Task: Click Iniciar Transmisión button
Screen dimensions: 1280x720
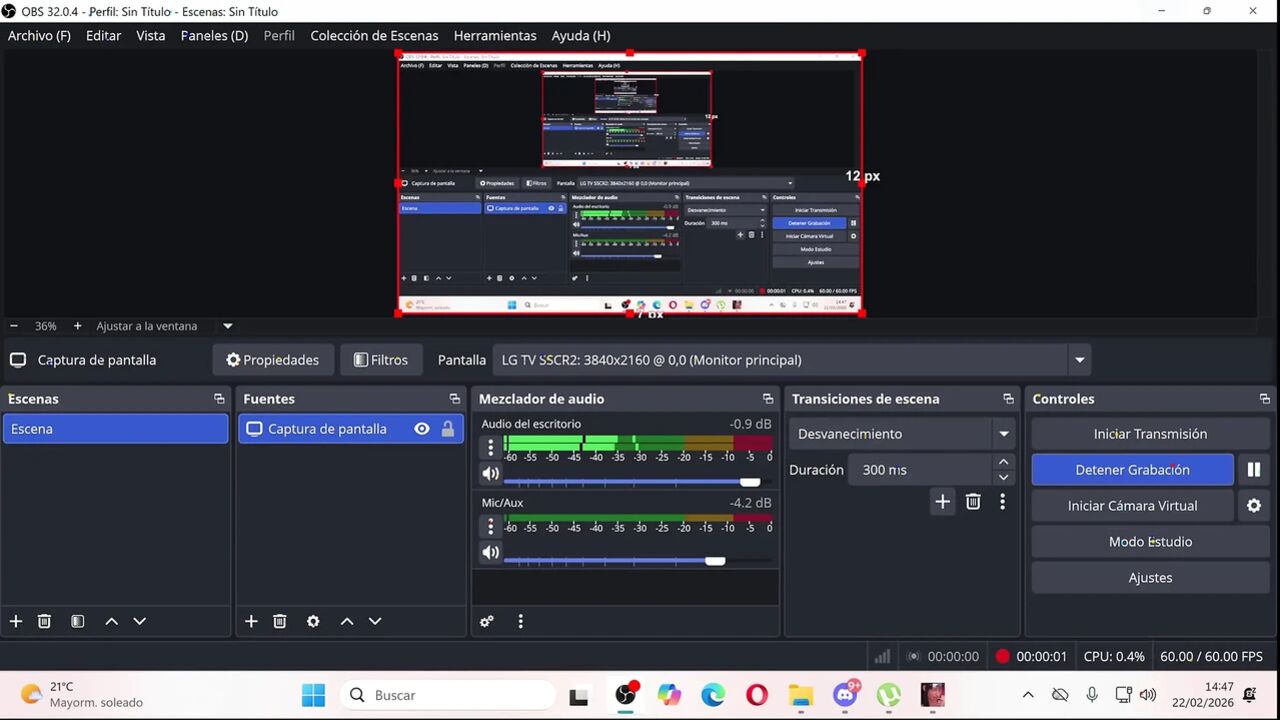Action: point(1150,434)
